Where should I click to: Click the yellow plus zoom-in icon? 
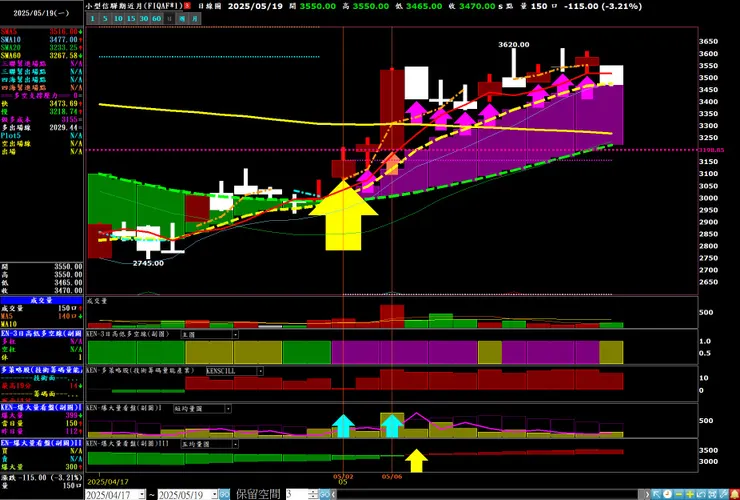[x=690, y=494]
